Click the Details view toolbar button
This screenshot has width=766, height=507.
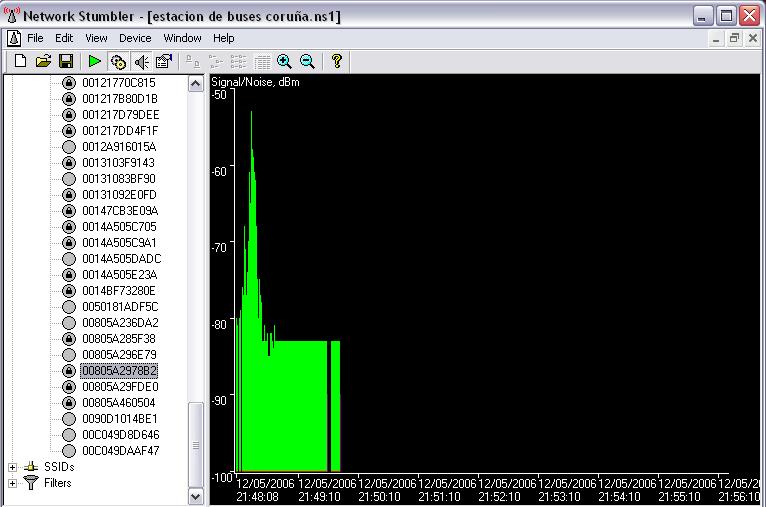click(262, 62)
